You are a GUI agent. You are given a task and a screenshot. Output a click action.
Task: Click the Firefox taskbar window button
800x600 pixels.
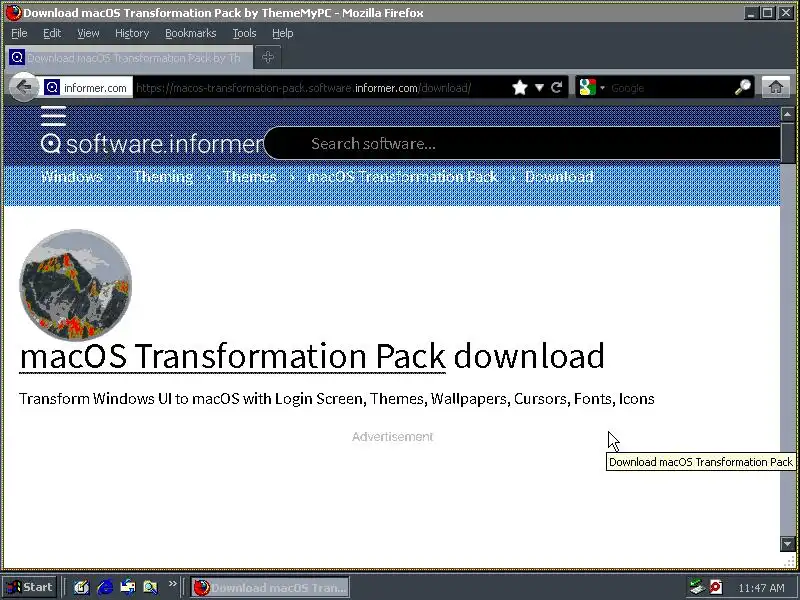pos(270,587)
